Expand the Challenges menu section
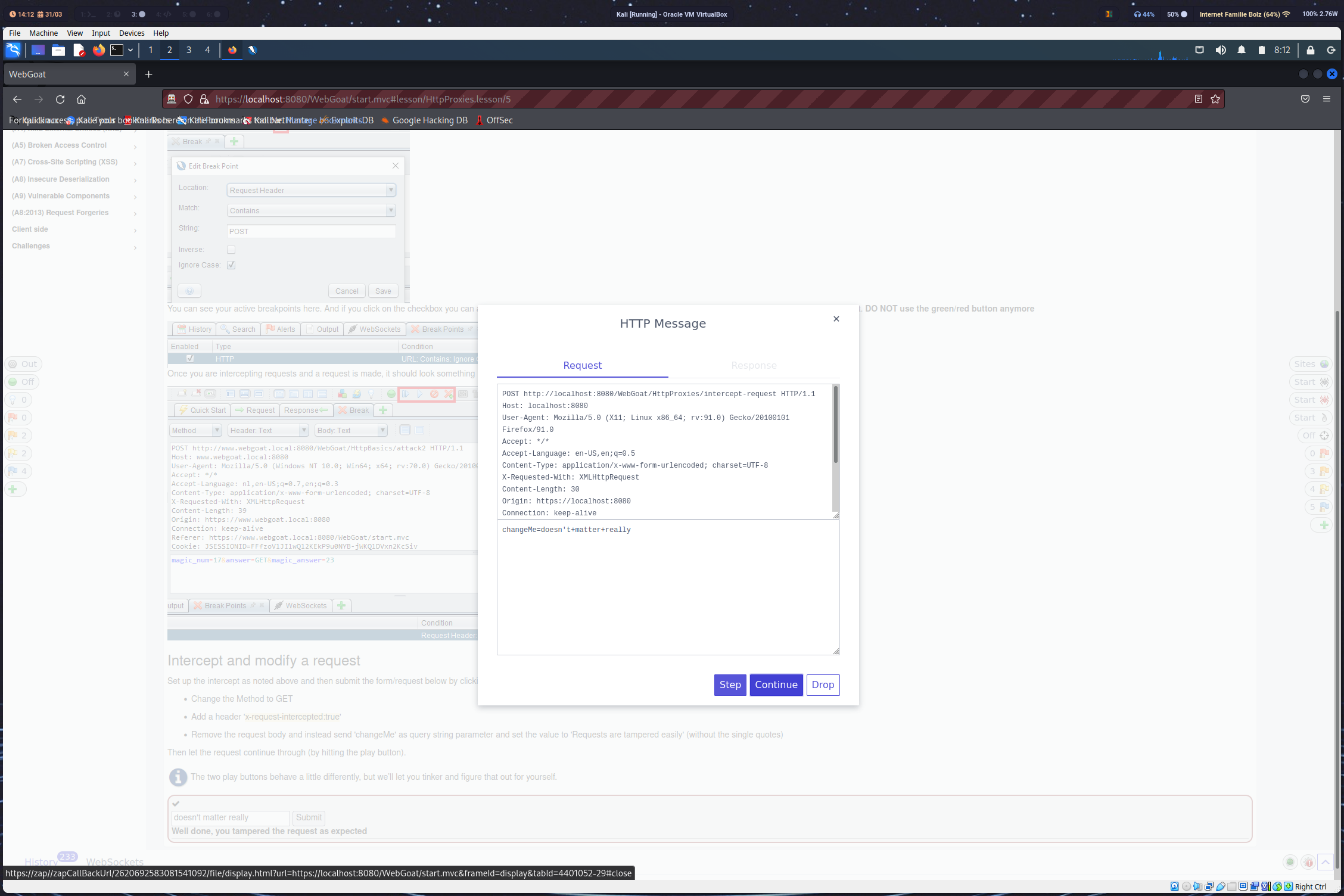1344x896 pixels. tap(31, 246)
